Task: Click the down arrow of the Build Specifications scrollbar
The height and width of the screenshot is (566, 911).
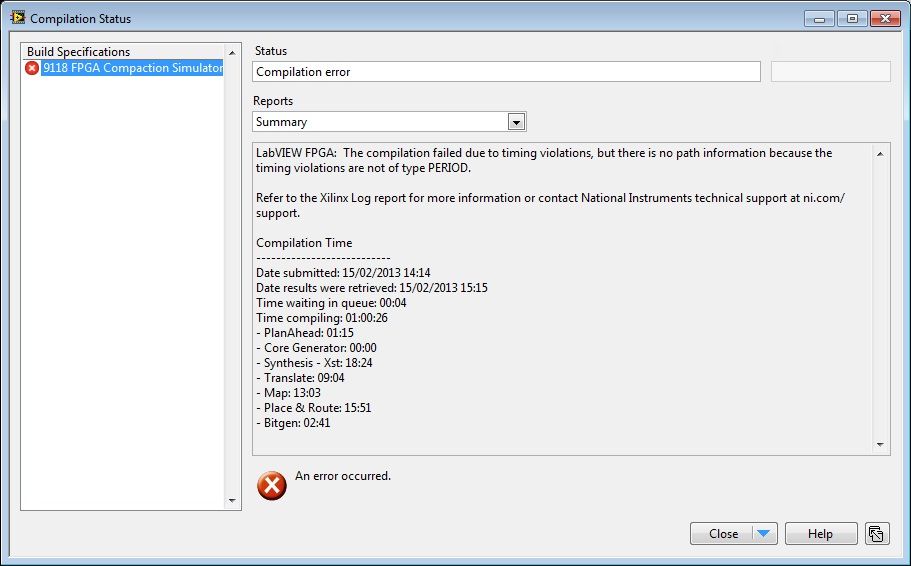Action: [x=232, y=500]
